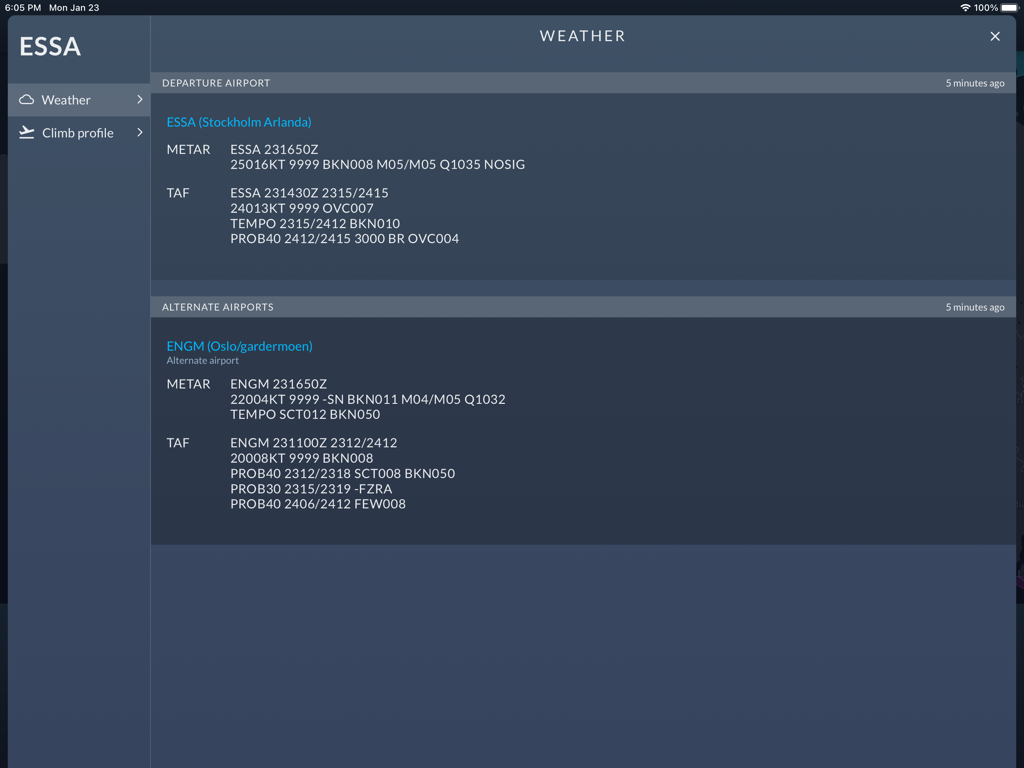The height and width of the screenshot is (768, 1024).
Task: Refresh via the 5 minutes ago timestamp for departure
Action: [x=975, y=83]
